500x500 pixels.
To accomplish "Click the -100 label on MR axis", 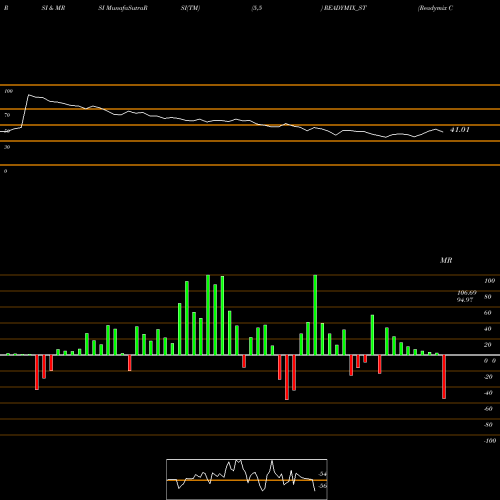I will [x=490, y=441].
